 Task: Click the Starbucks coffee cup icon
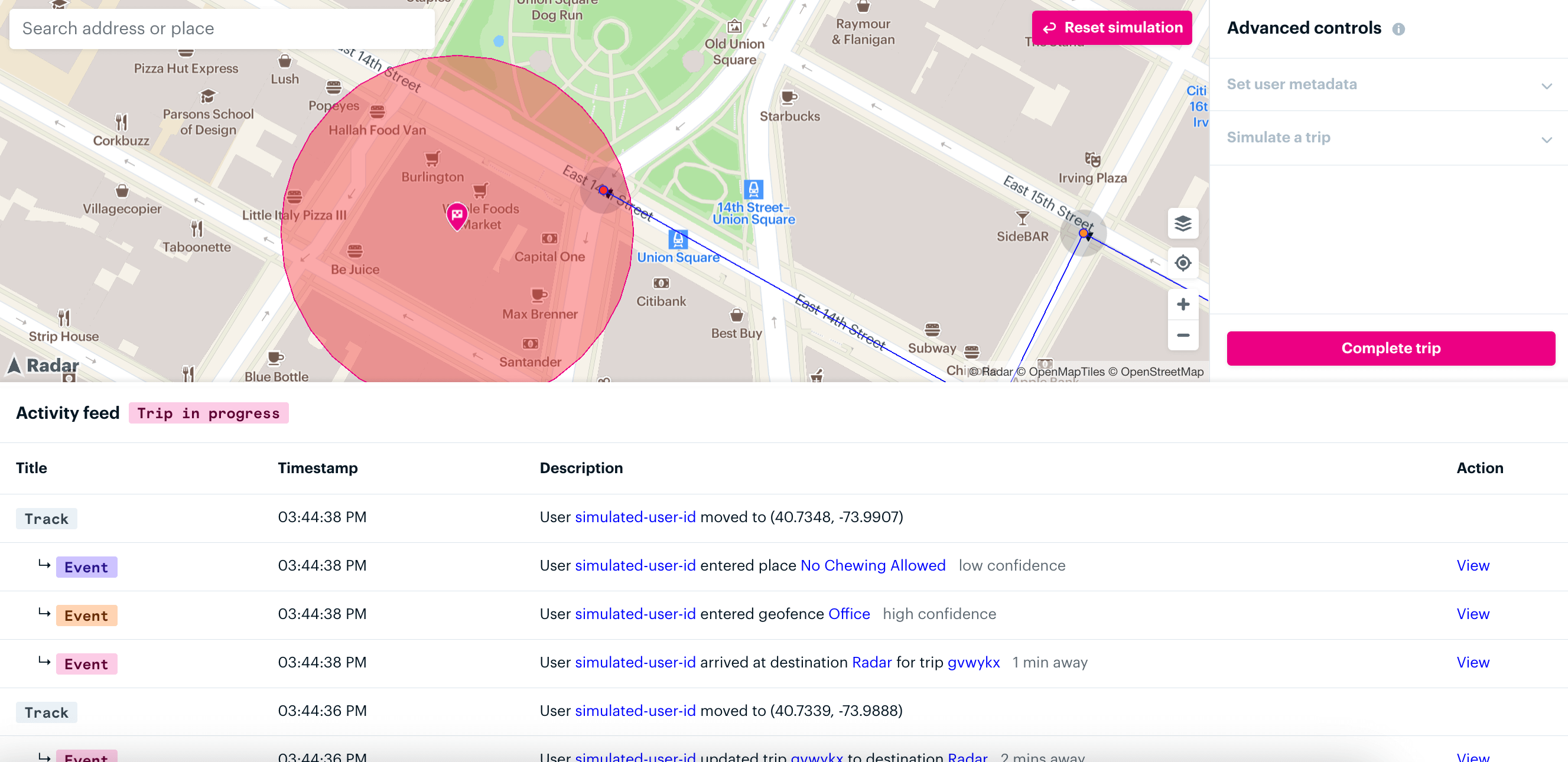pos(788,97)
